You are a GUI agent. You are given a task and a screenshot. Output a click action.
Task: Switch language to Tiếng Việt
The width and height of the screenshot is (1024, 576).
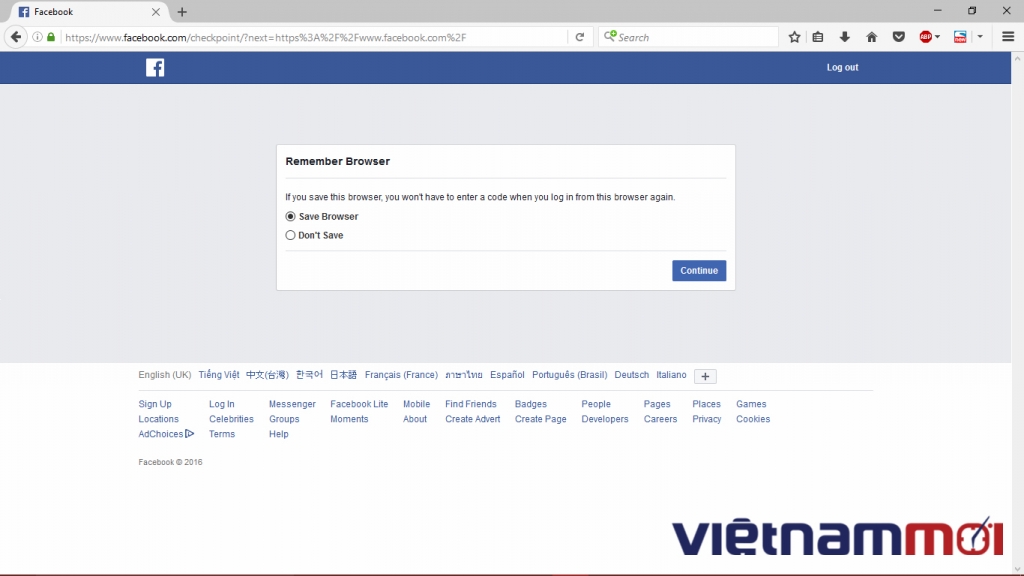(x=219, y=375)
